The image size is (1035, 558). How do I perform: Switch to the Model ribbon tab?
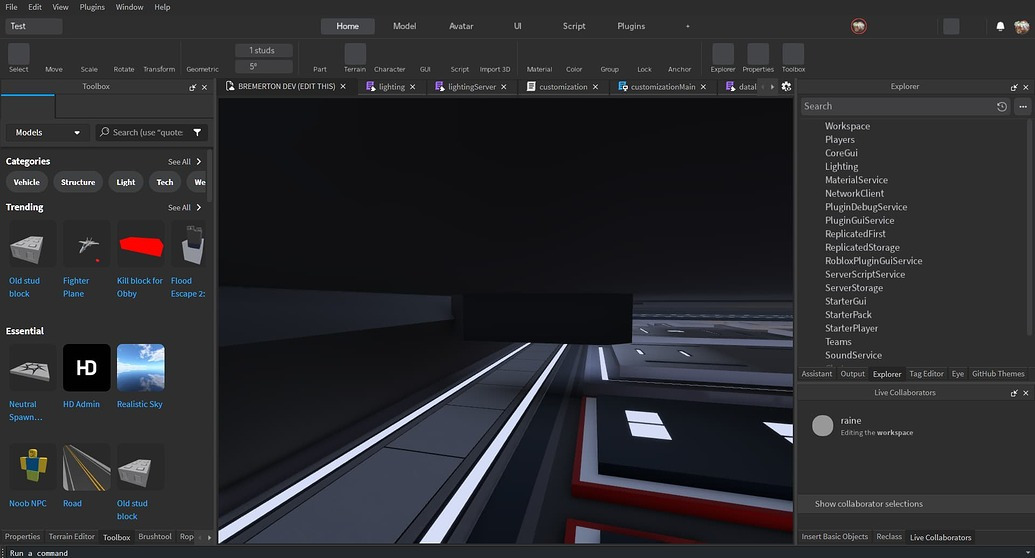pyautogui.click(x=404, y=26)
